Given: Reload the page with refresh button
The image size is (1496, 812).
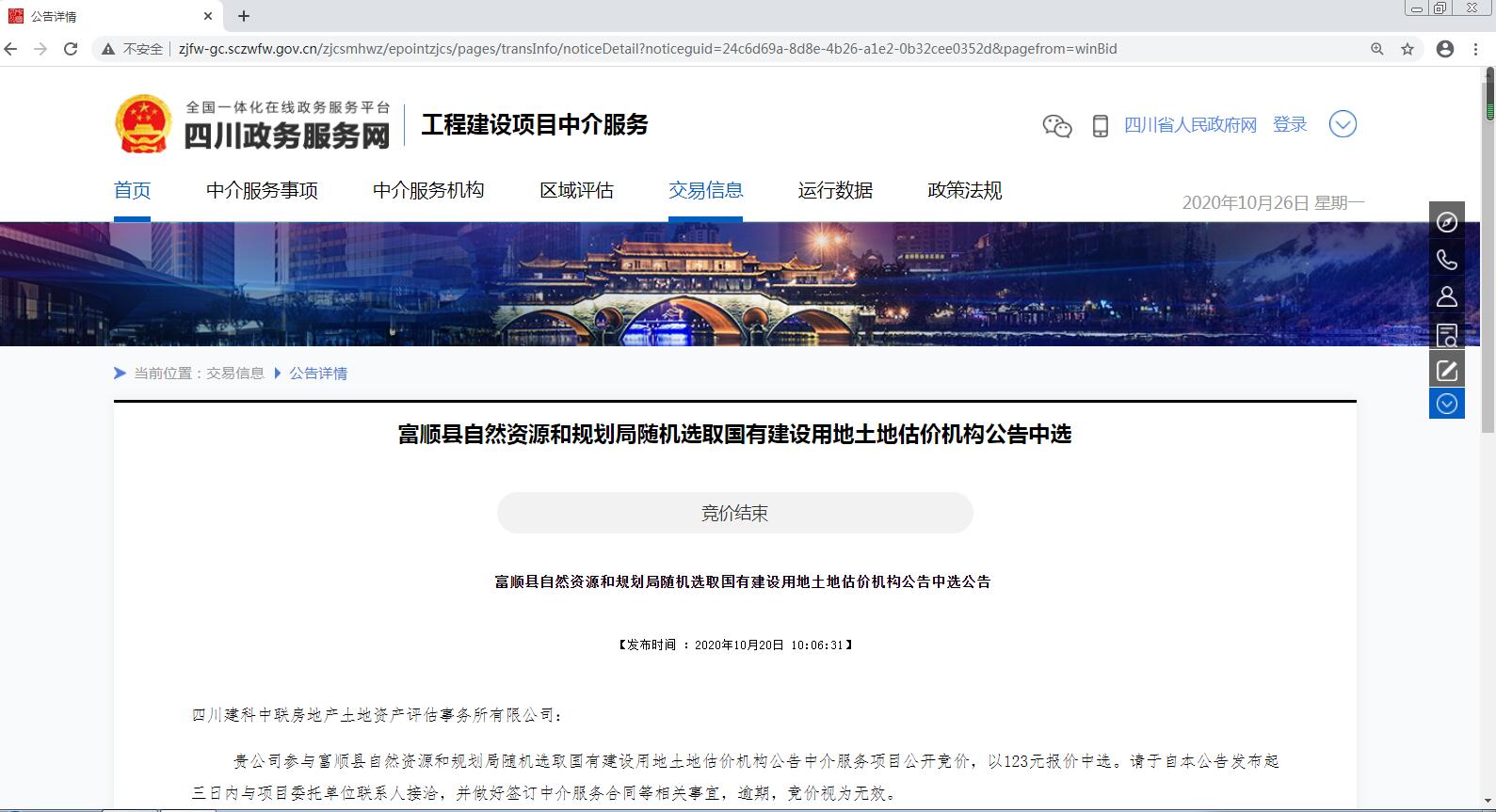Looking at the screenshot, I should tap(71, 49).
